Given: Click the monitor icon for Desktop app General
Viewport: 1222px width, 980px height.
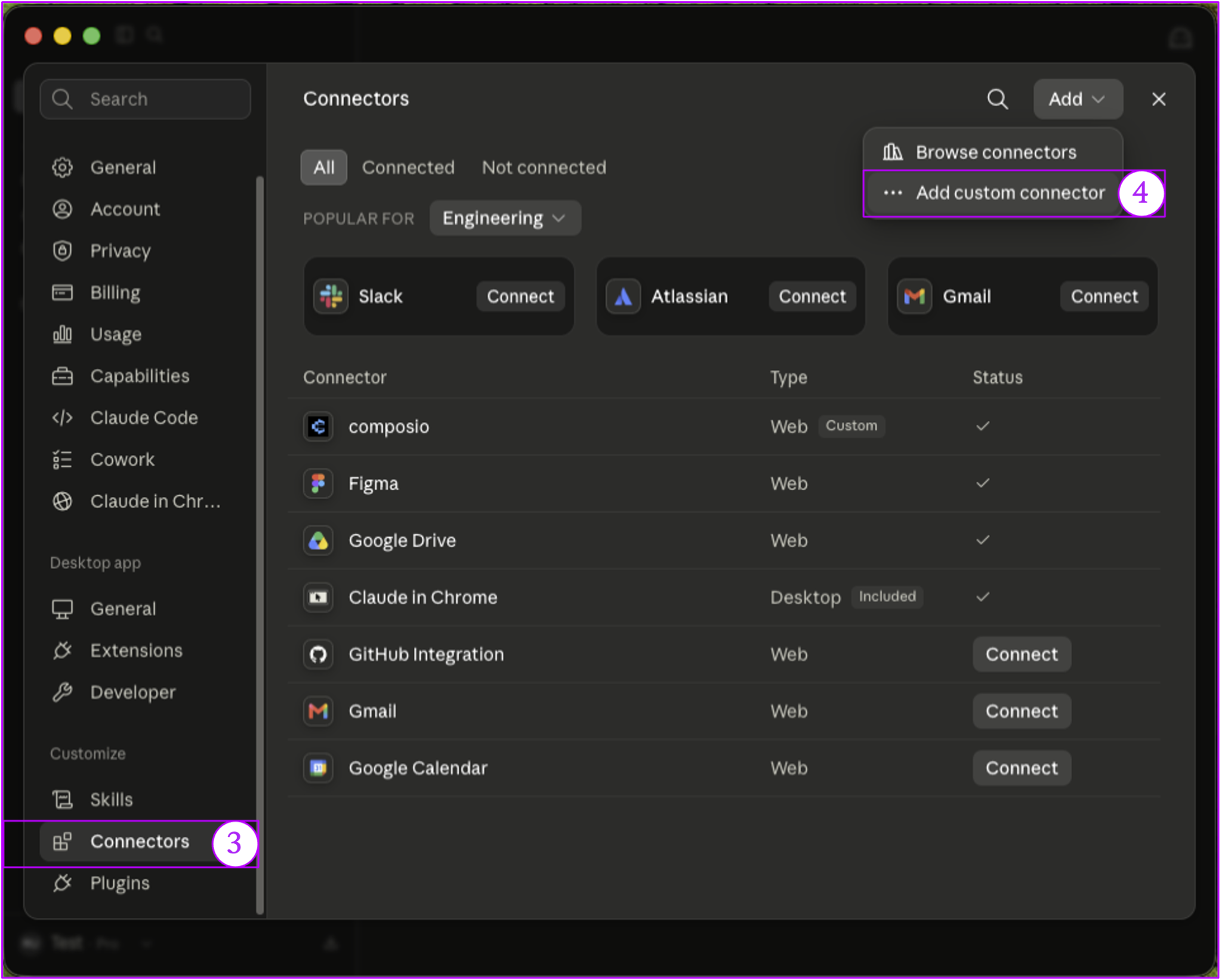Looking at the screenshot, I should pyautogui.click(x=63, y=609).
